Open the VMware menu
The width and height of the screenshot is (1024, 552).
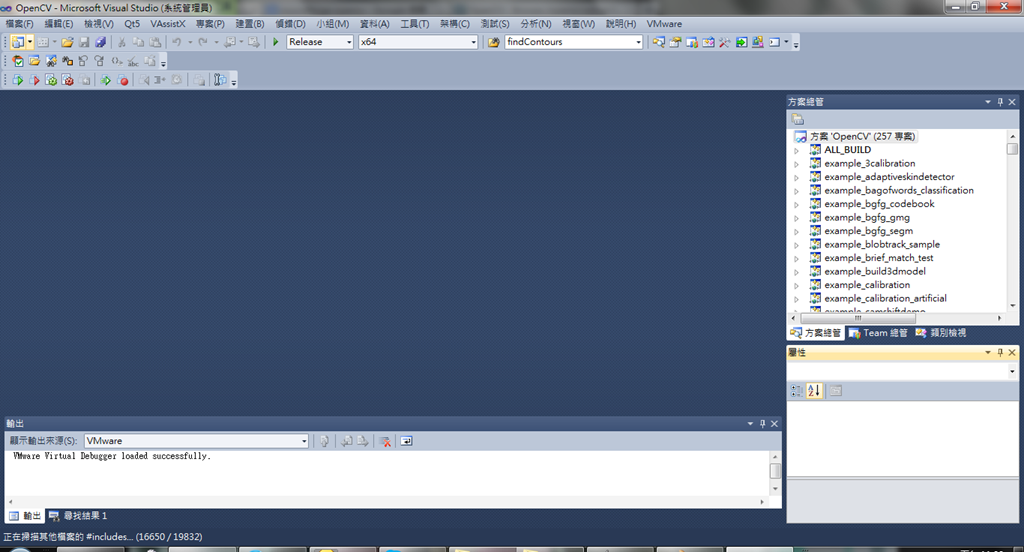coord(664,24)
